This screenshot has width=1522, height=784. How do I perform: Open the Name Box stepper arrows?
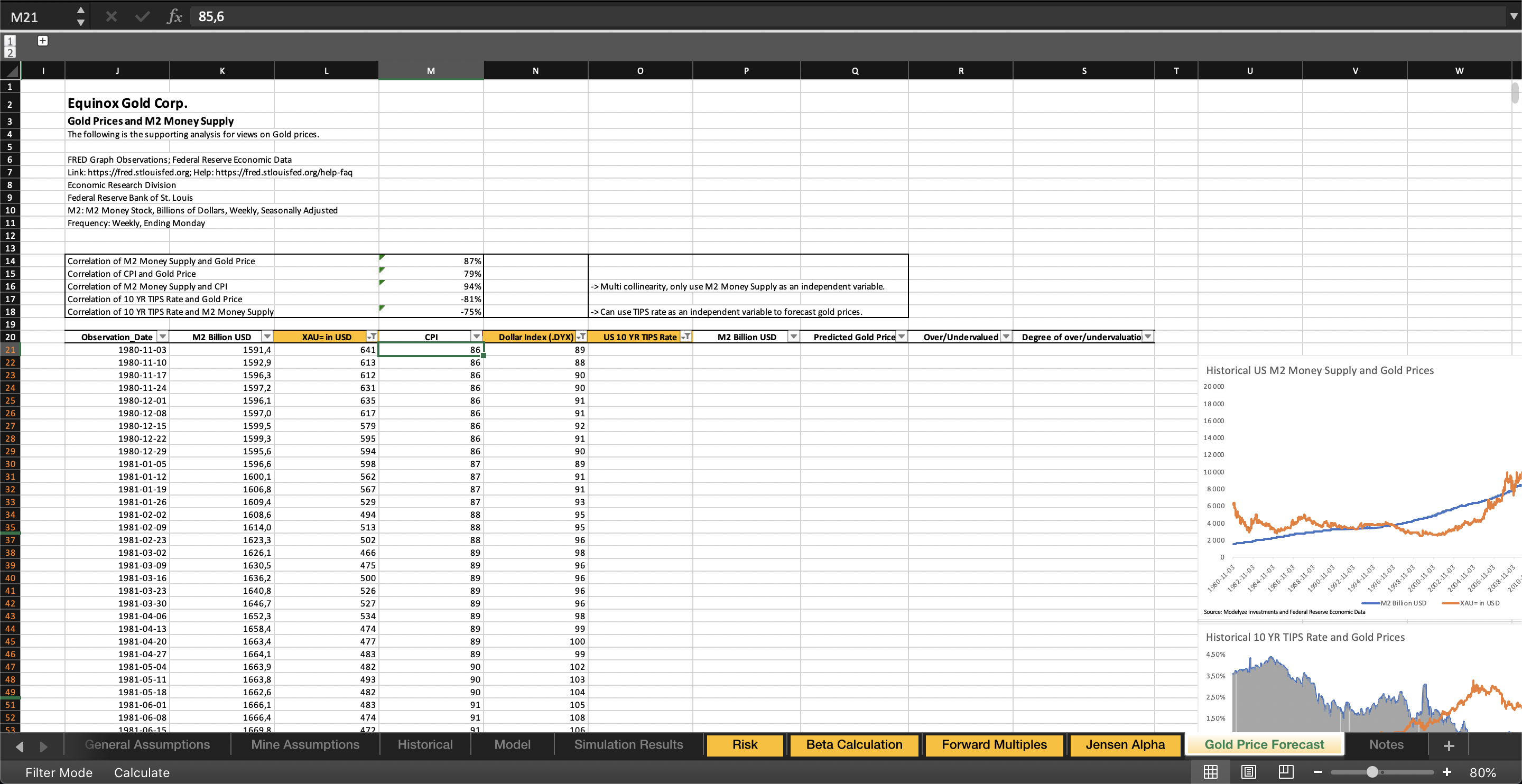point(80,16)
